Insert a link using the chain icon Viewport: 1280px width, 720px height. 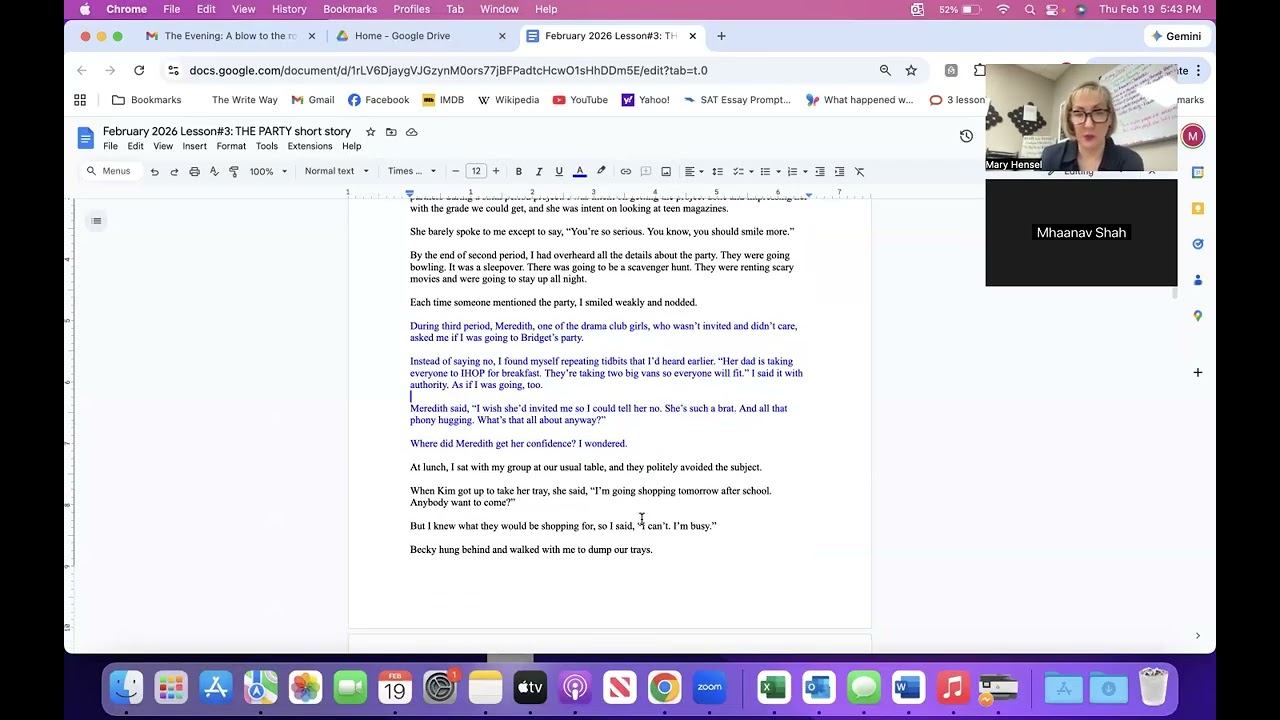pyautogui.click(x=626, y=171)
